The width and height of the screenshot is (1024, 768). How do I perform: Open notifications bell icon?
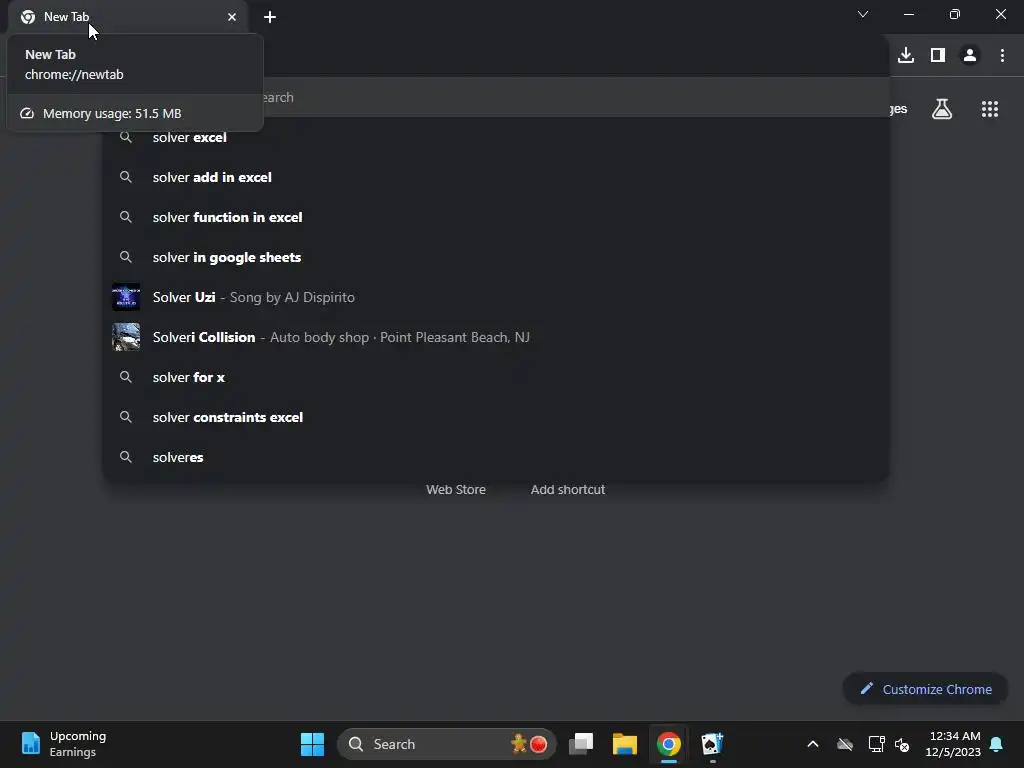pos(997,744)
